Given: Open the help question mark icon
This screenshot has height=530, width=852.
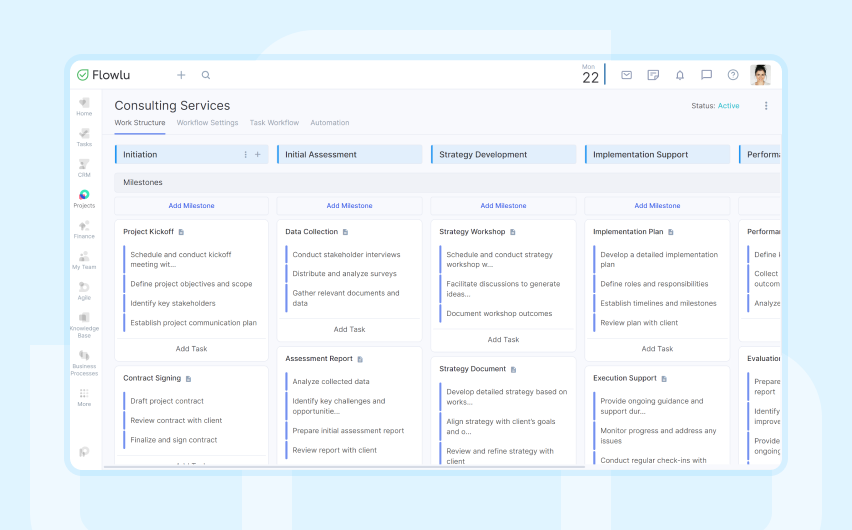Looking at the screenshot, I should (733, 75).
